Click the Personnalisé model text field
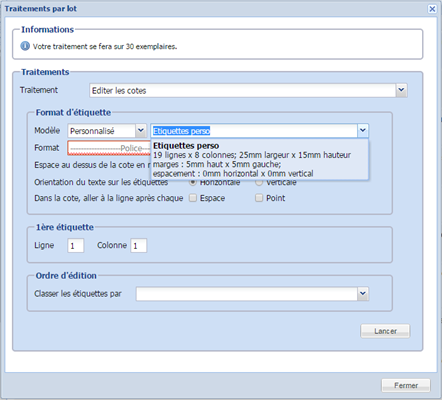This screenshot has width=443, height=401. point(102,131)
